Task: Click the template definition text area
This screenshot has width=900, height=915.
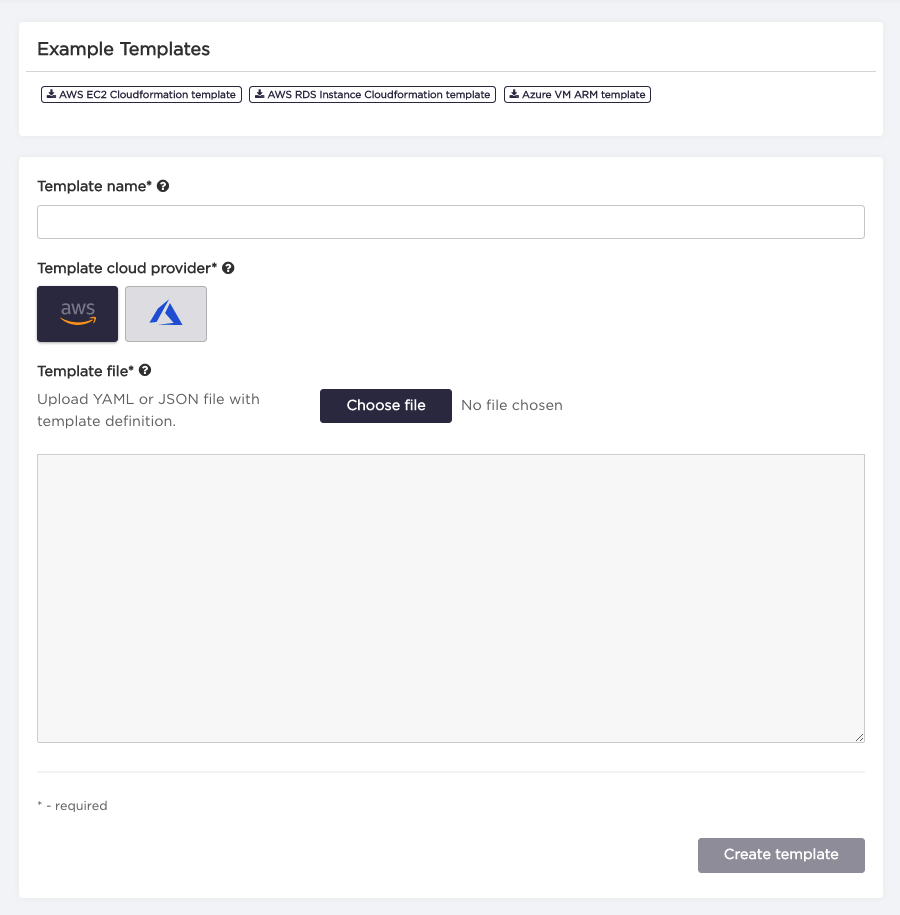Action: (x=450, y=595)
